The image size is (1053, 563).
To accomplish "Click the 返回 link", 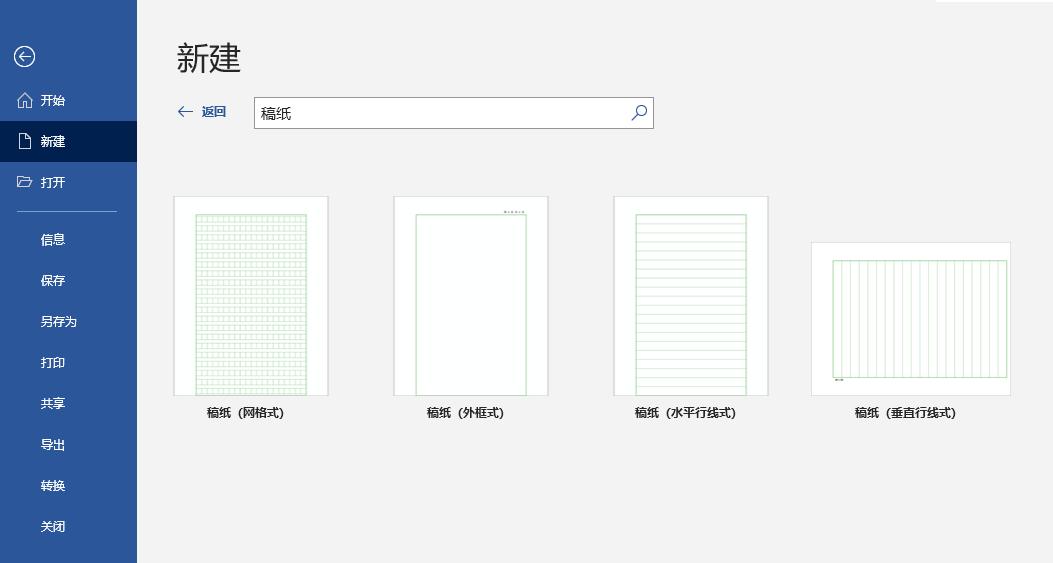I will 214,112.
